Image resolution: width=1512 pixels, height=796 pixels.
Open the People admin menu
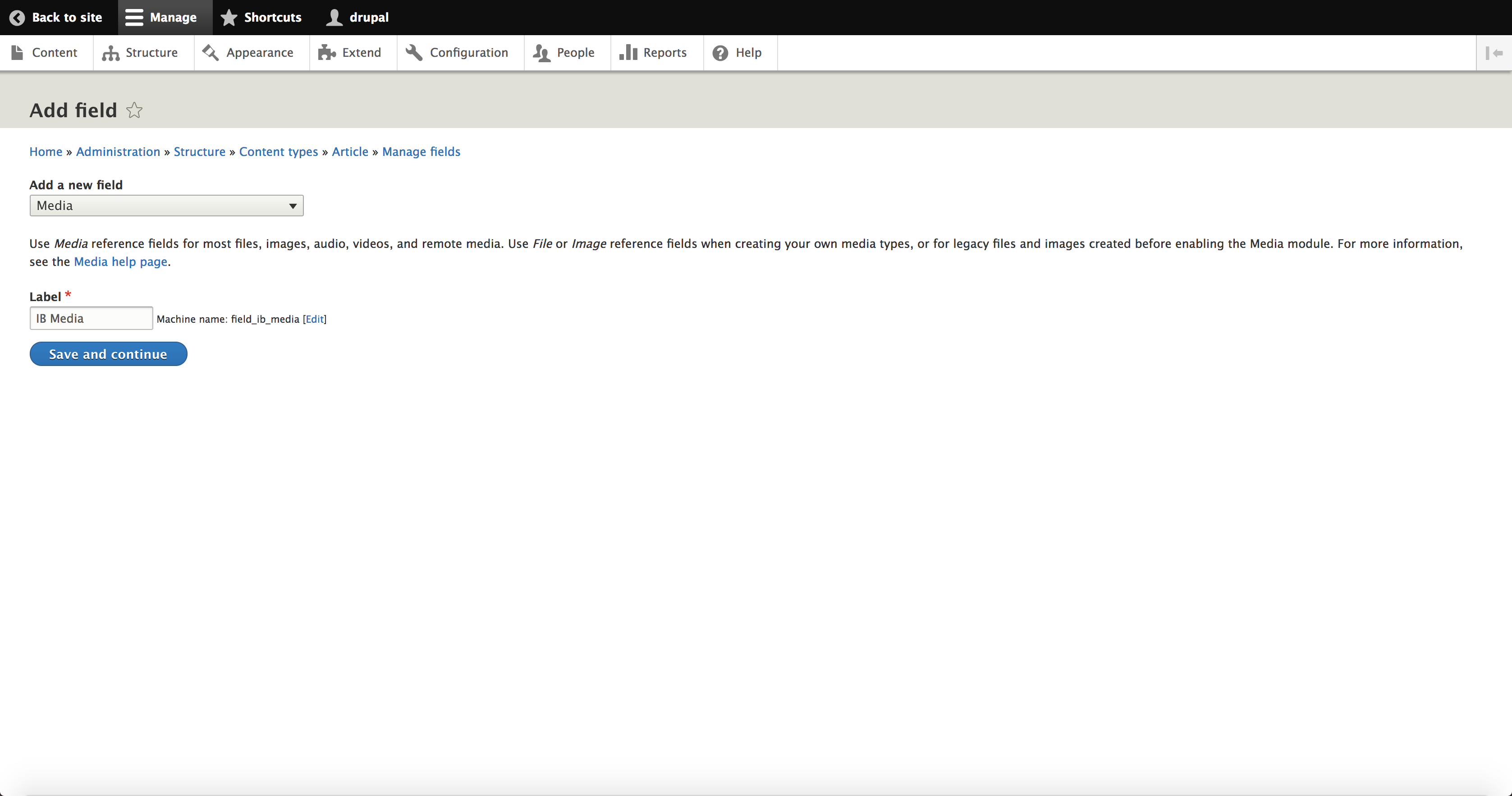(x=575, y=53)
